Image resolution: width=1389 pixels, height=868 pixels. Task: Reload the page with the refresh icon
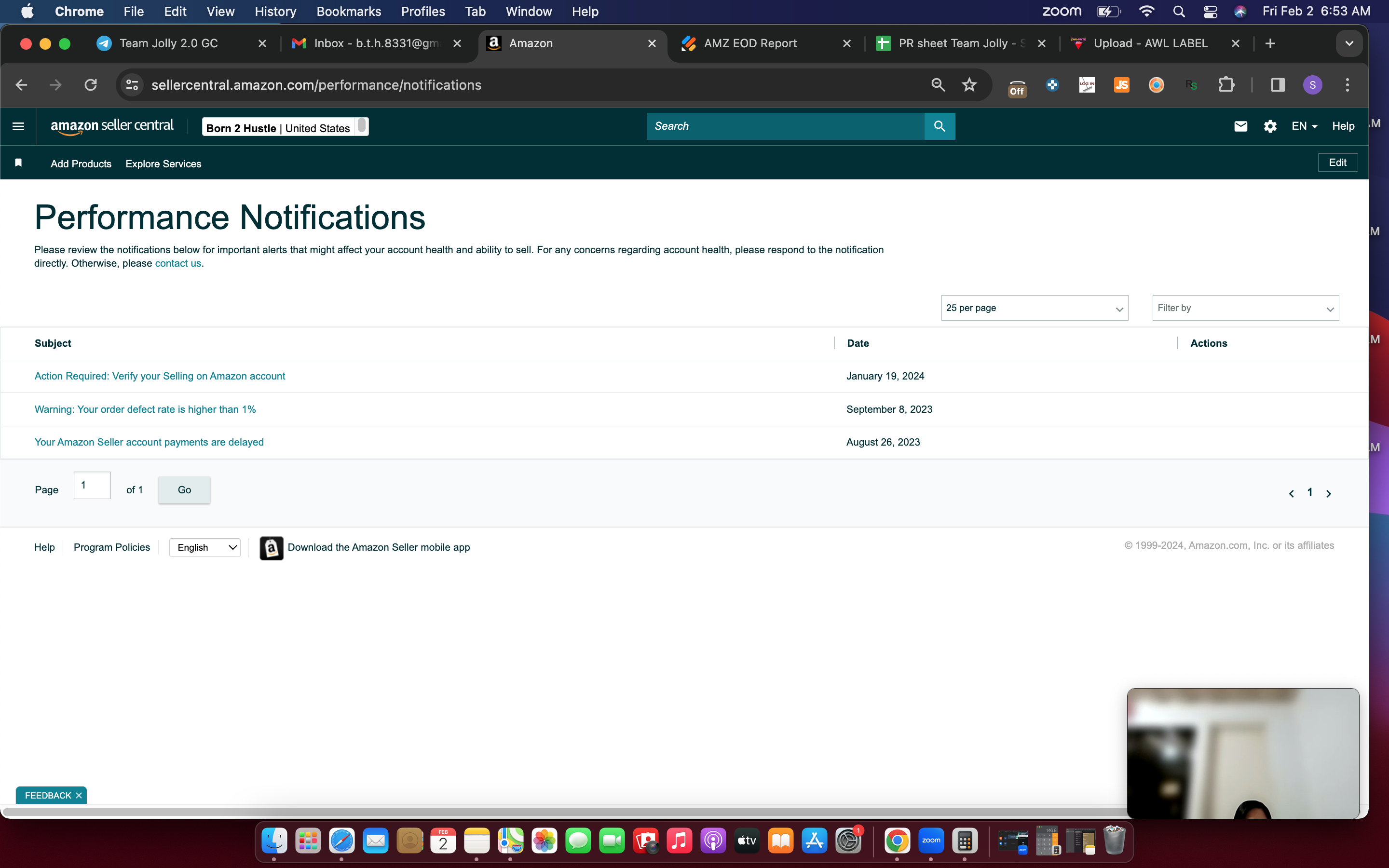point(91,85)
